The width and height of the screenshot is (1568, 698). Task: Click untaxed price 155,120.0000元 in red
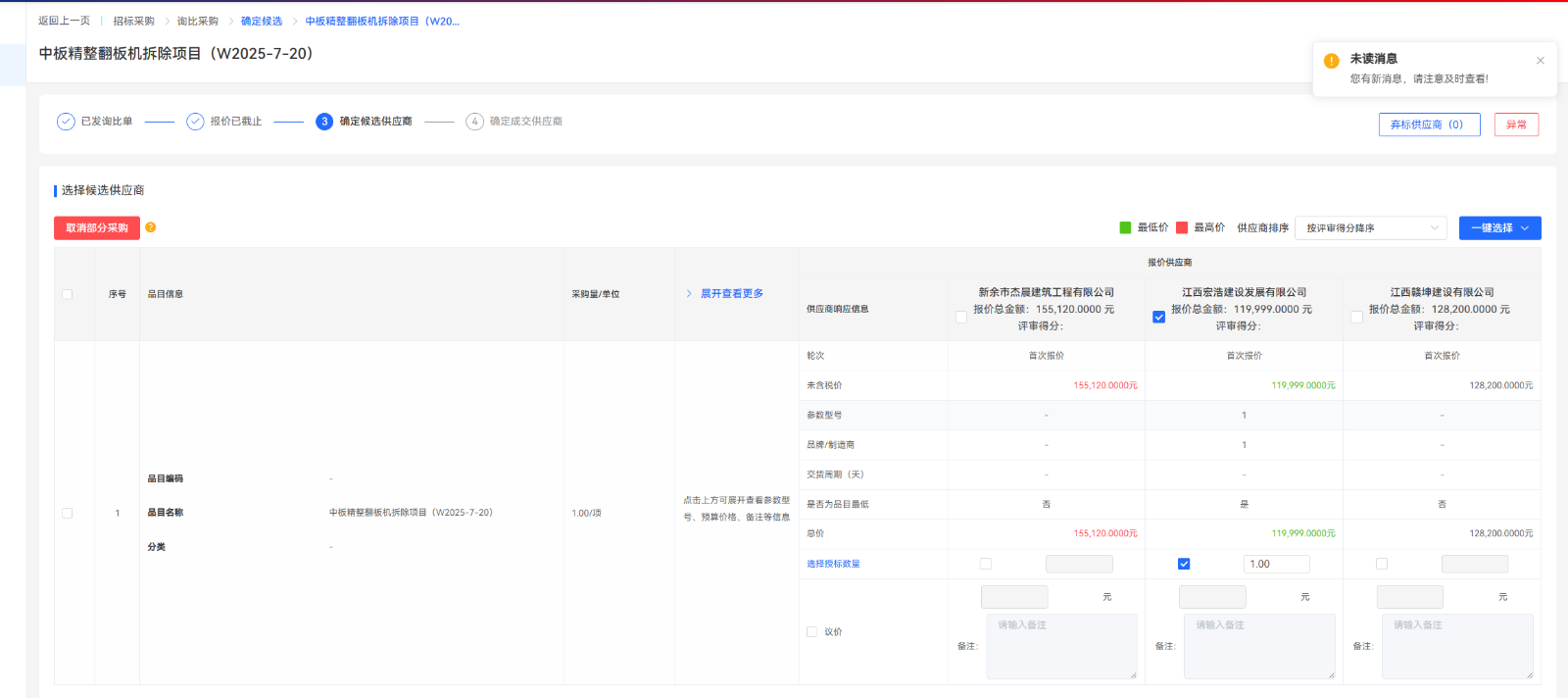[x=1105, y=385]
